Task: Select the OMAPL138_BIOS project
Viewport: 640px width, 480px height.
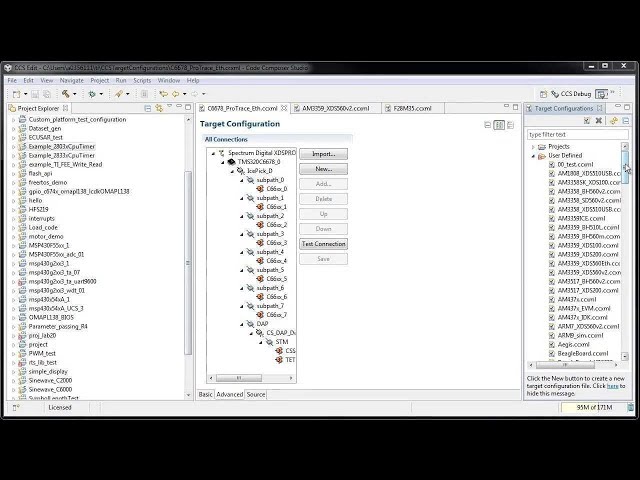Action: coord(51,318)
